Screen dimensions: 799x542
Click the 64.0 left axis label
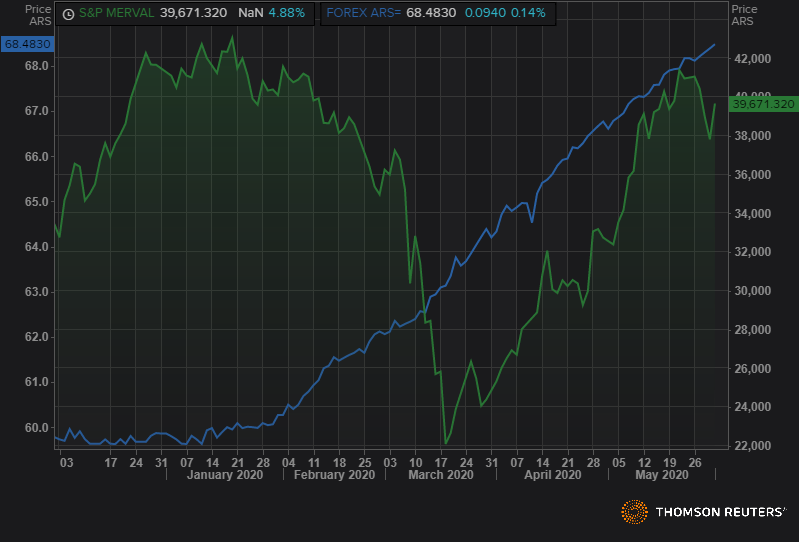(x=36, y=247)
